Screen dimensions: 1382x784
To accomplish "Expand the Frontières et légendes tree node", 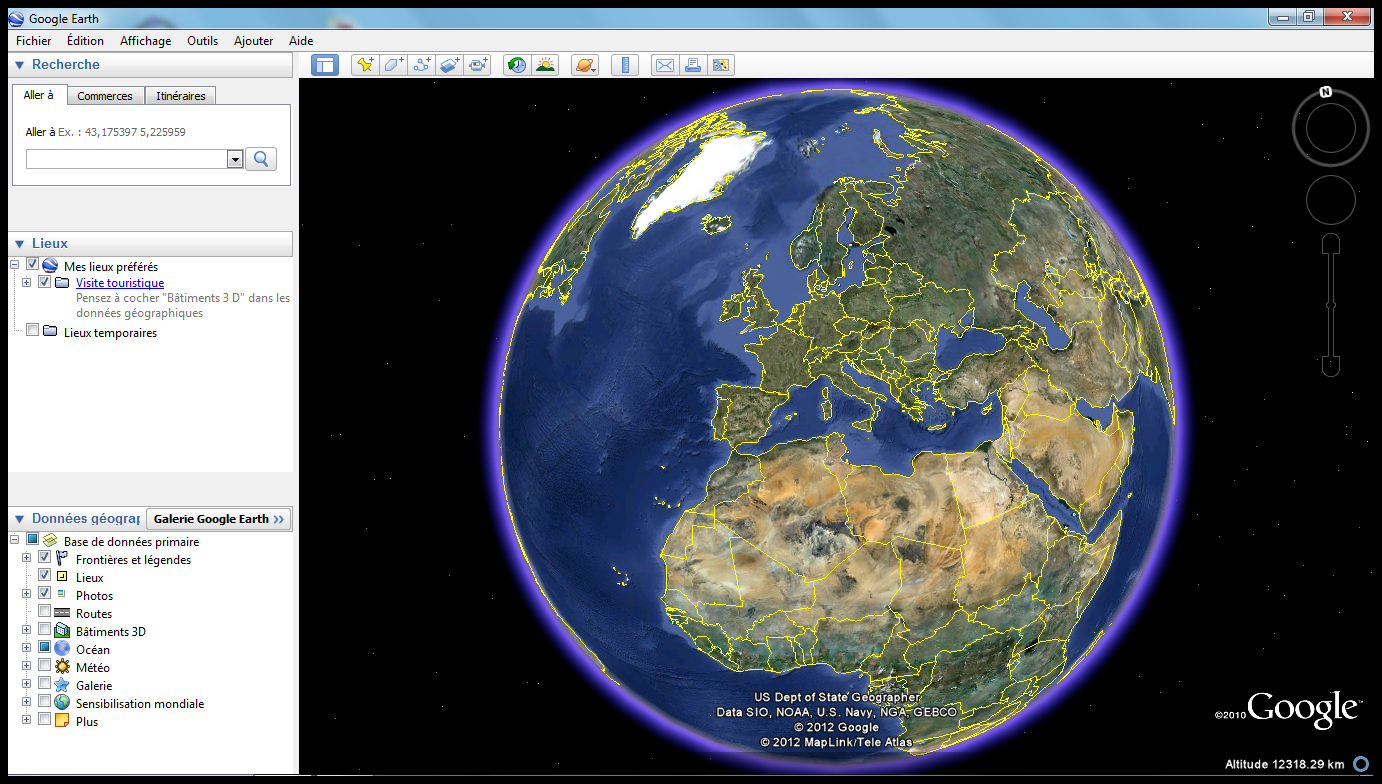I will coord(27,558).
